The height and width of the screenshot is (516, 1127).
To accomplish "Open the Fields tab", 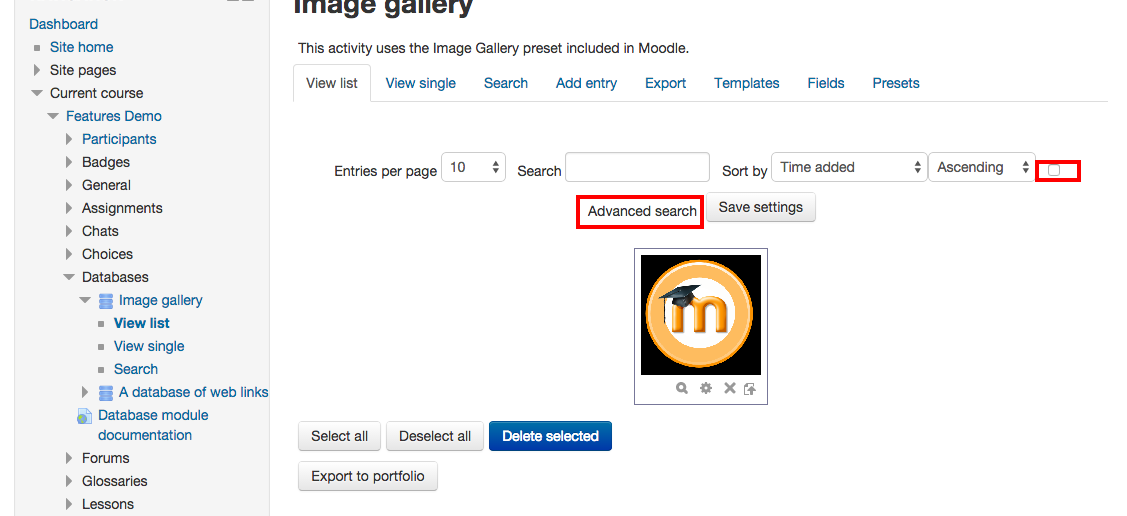I will coord(825,83).
